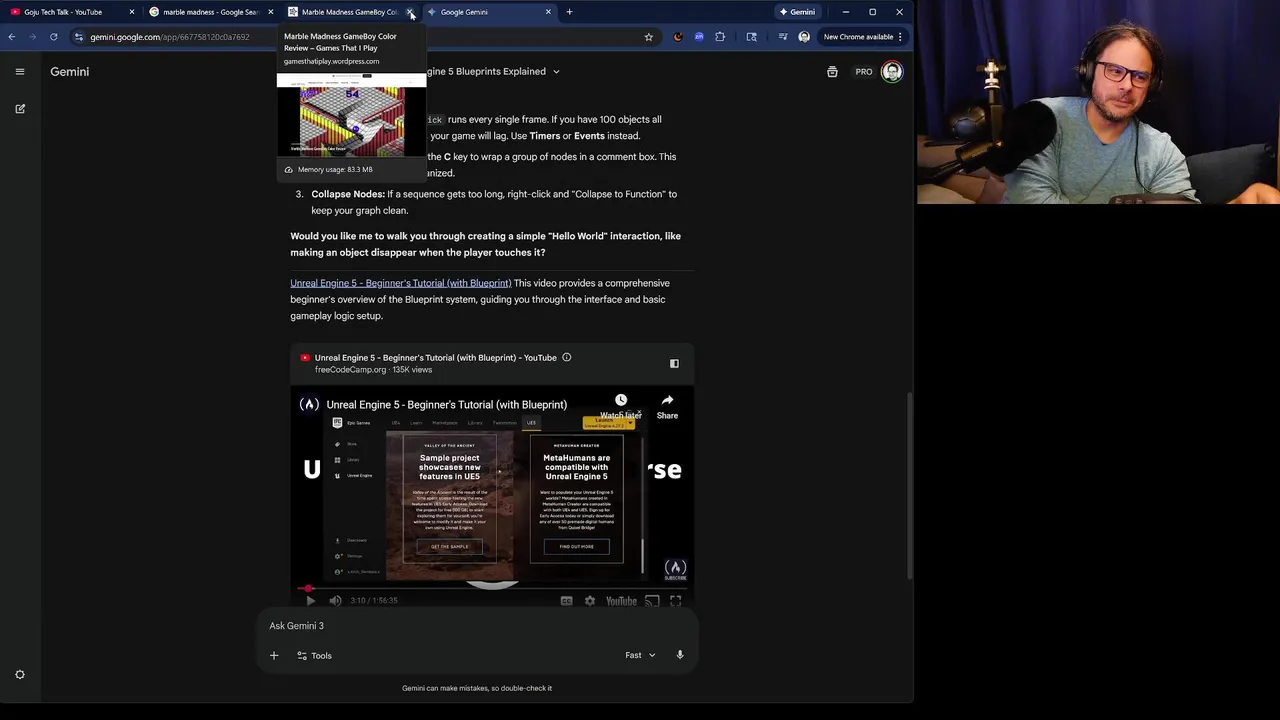Open the Gemini main menu hamburger
1280x720 pixels.
coord(19,72)
